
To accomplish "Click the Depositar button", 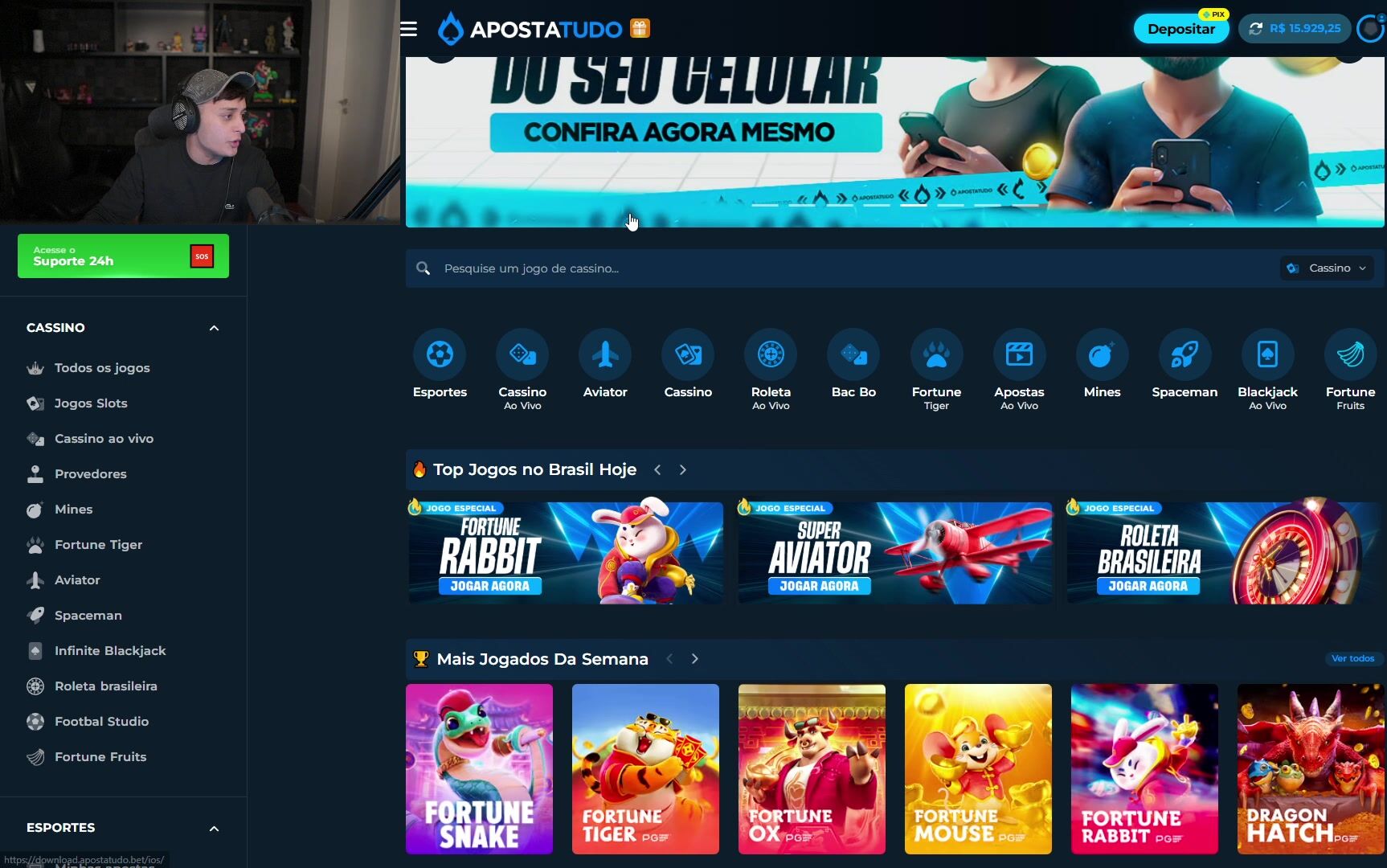I will tap(1180, 29).
